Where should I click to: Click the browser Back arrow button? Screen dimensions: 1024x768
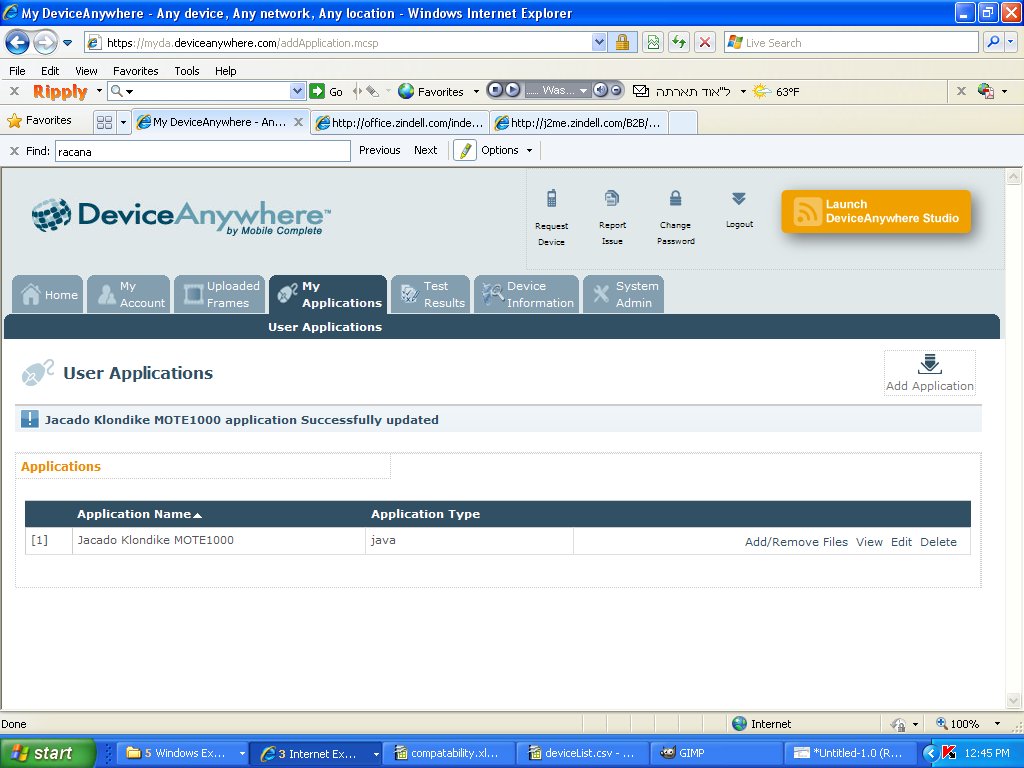(18, 43)
